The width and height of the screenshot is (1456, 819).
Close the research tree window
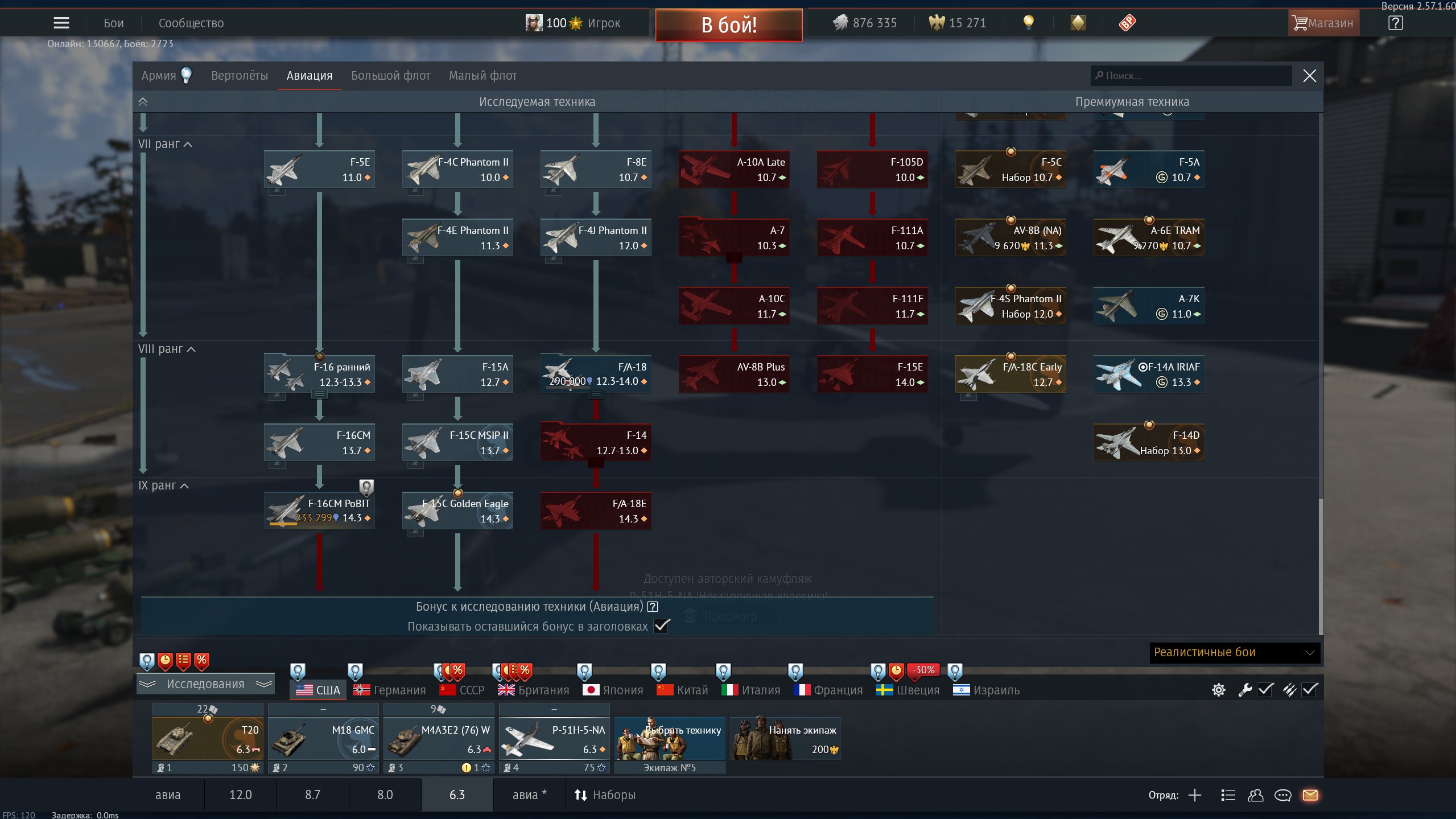(1309, 76)
